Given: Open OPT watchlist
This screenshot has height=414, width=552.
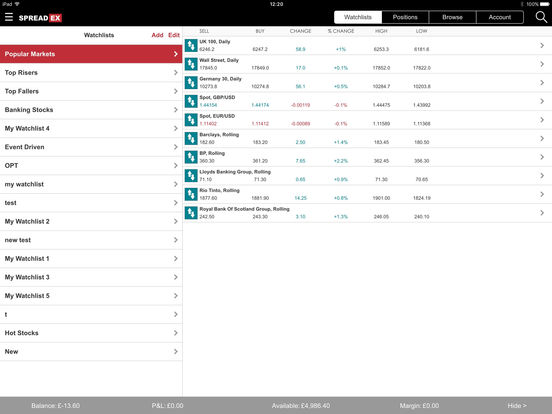Looking at the screenshot, I should pyautogui.click(x=91, y=165).
